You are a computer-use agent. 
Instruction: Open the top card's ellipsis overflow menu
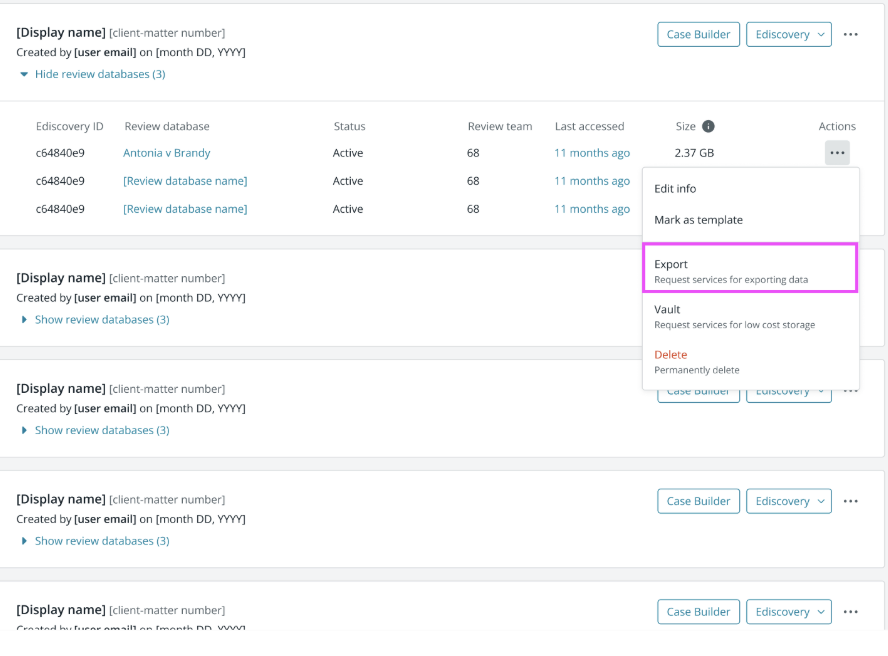click(x=850, y=33)
